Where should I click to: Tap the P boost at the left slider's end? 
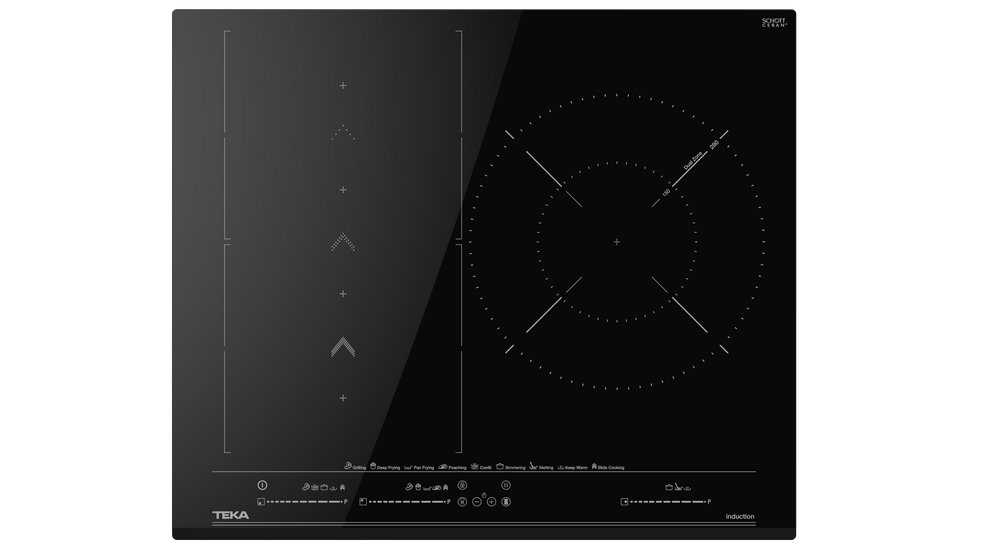tap(346, 502)
